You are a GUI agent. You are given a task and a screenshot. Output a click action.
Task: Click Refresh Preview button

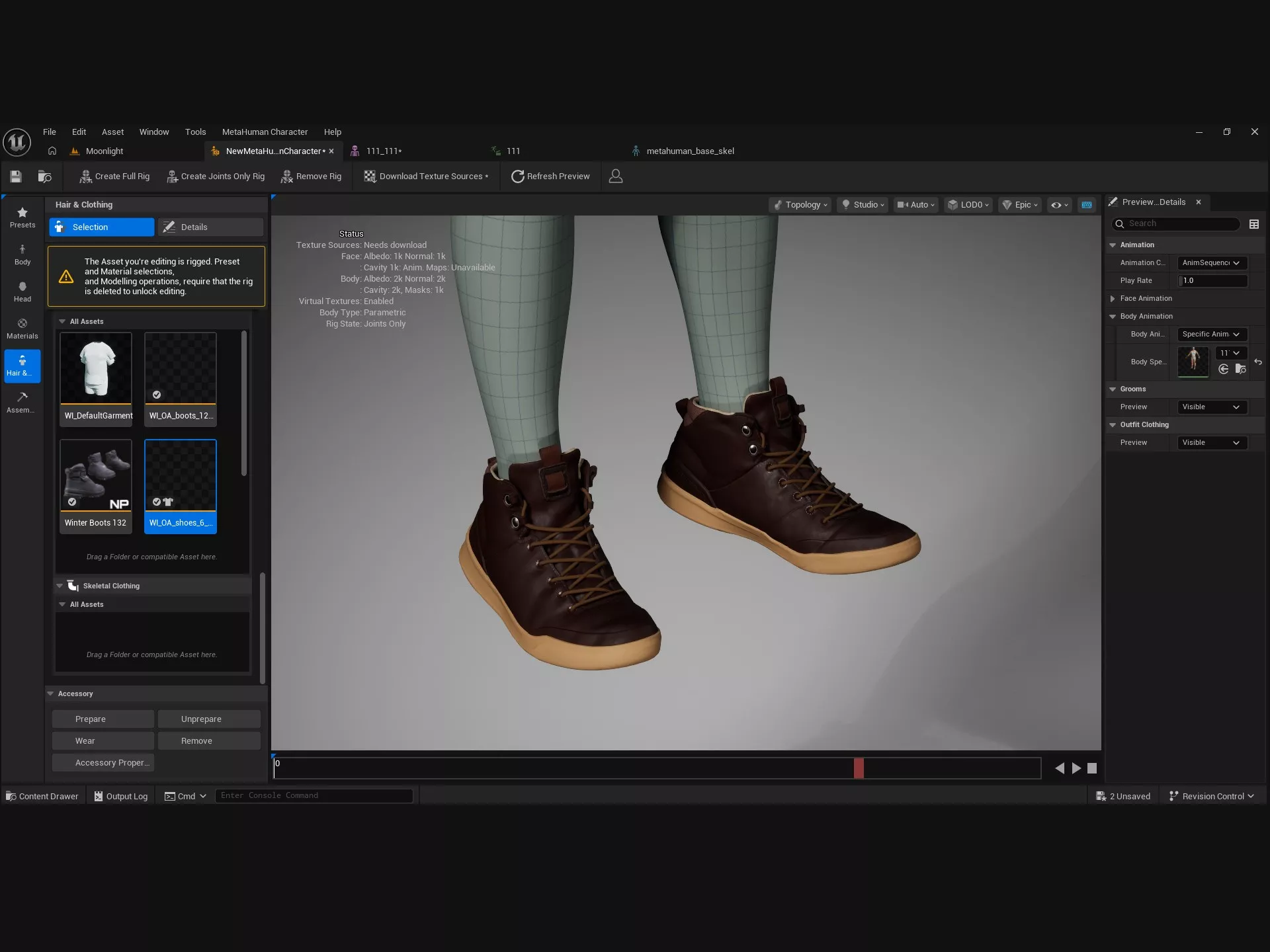point(550,177)
